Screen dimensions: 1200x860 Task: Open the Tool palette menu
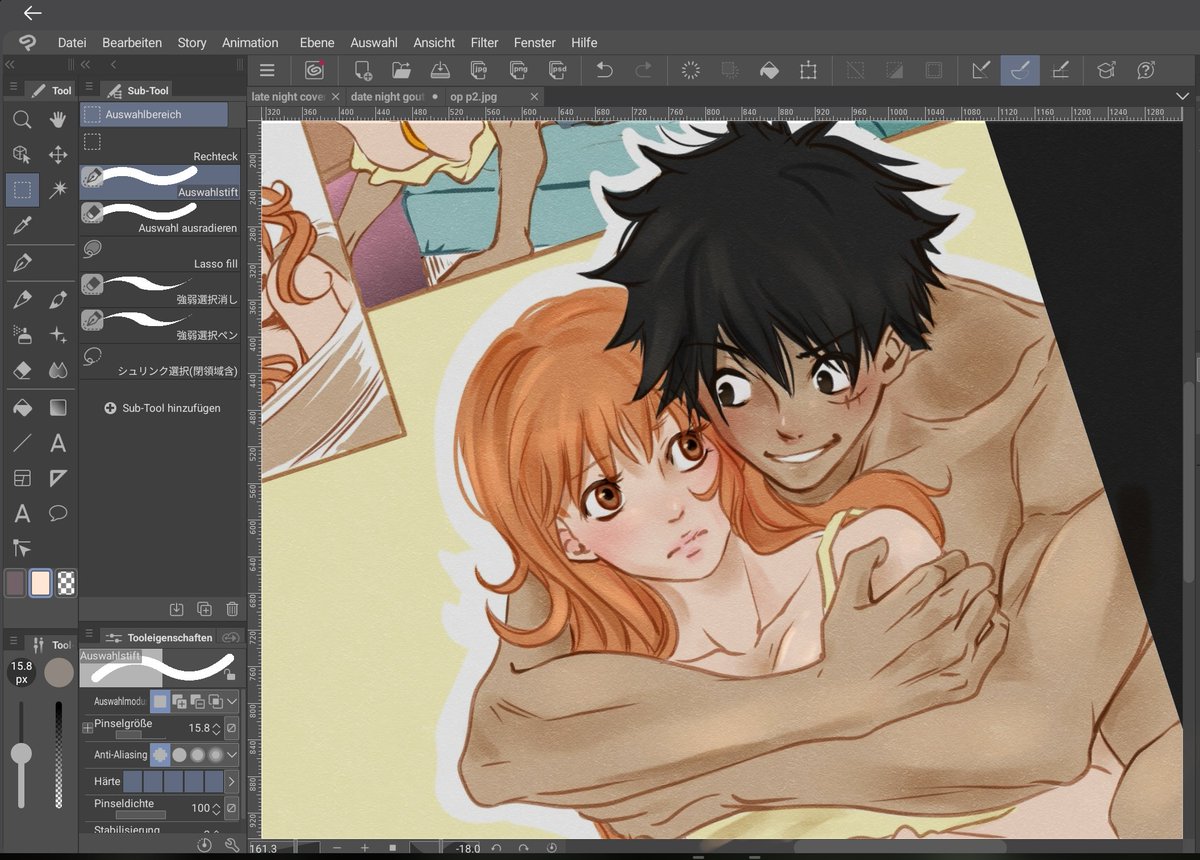coord(14,88)
